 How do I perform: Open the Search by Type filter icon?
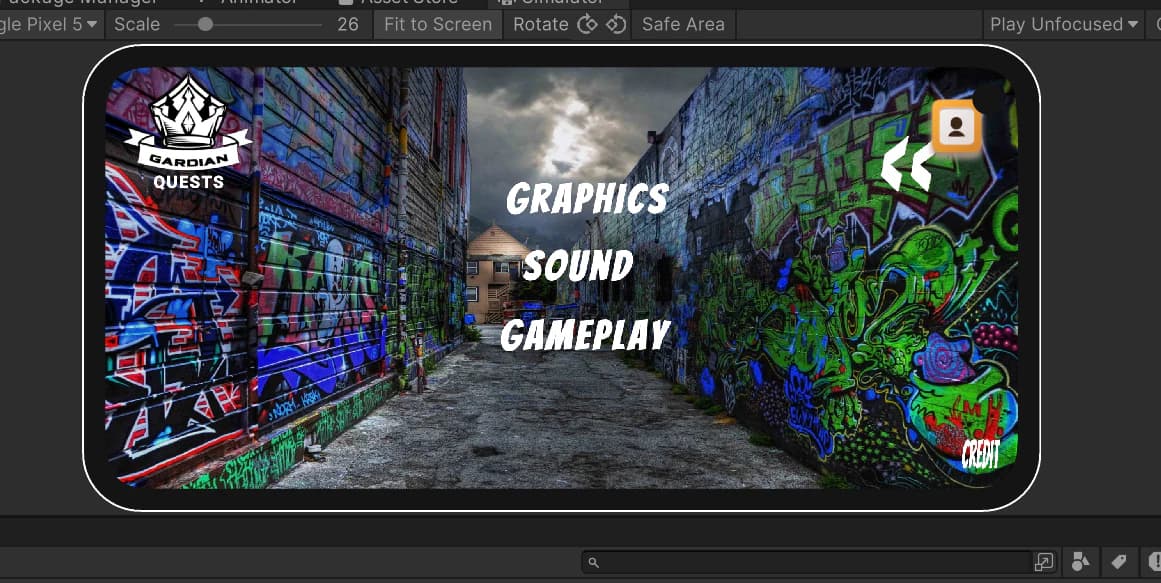tap(1080, 562)
